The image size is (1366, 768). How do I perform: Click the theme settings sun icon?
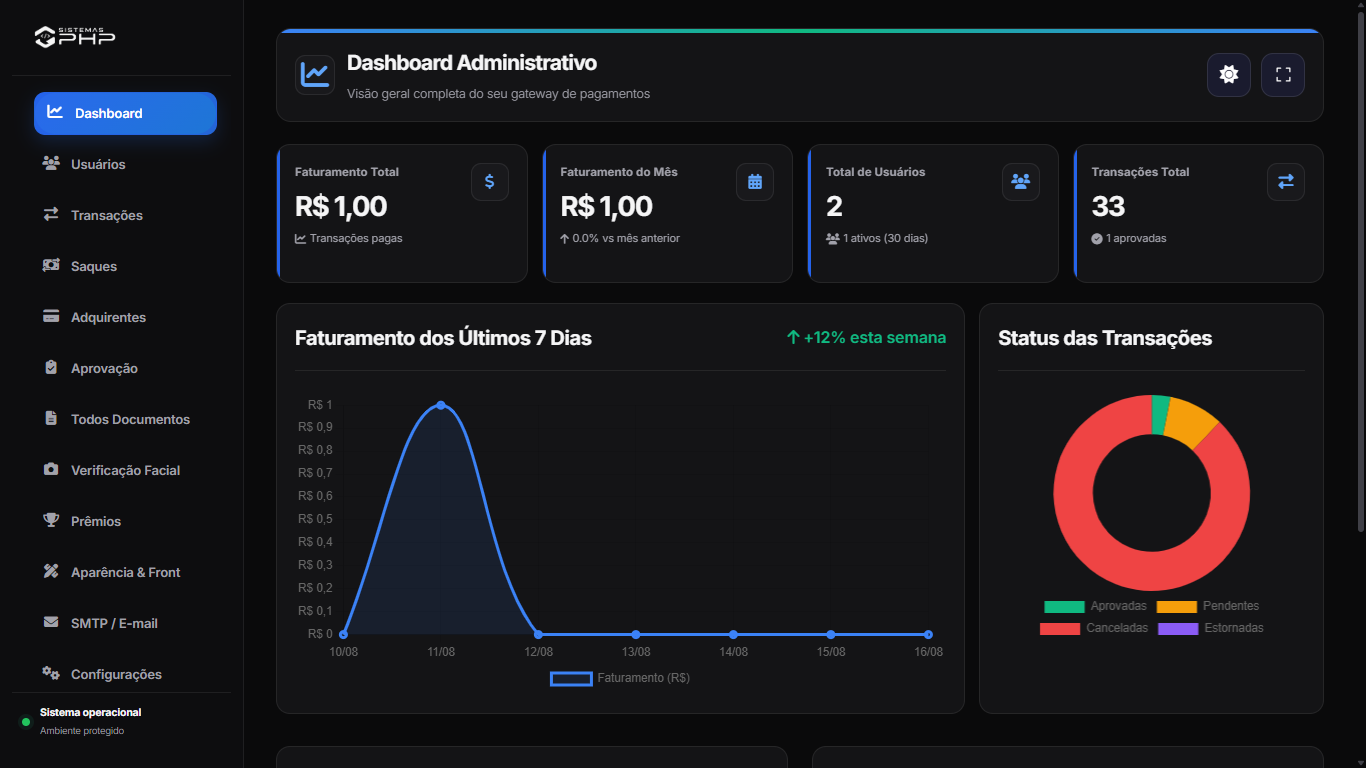1229,75
